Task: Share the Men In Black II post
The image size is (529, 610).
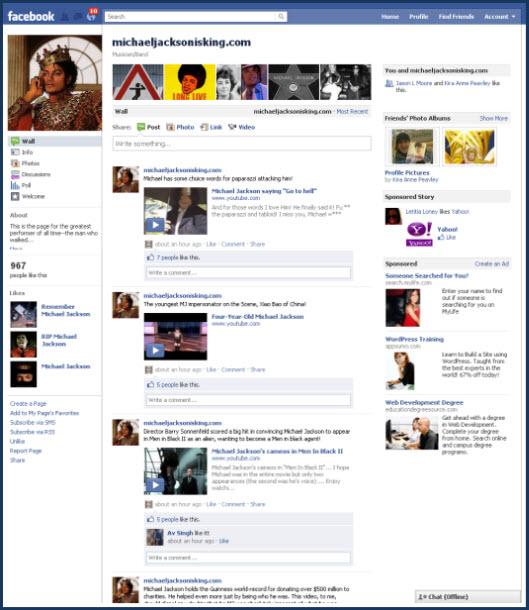Action: [257, 504]
